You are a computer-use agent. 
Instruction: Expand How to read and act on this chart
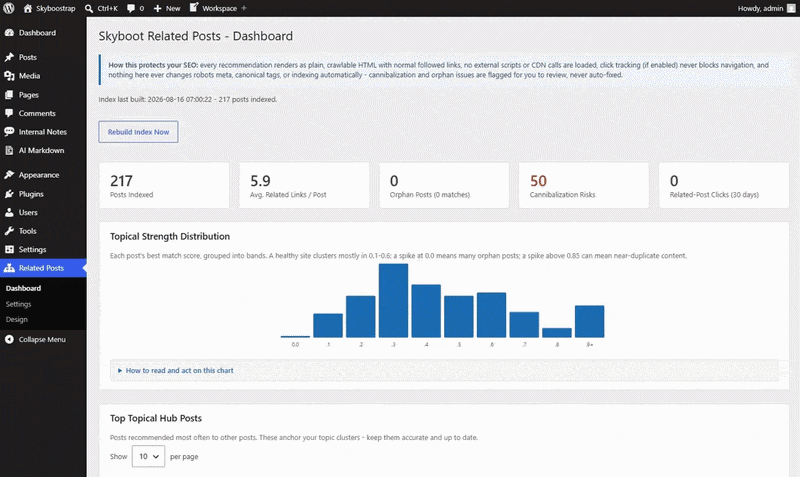tap(180, 370)
